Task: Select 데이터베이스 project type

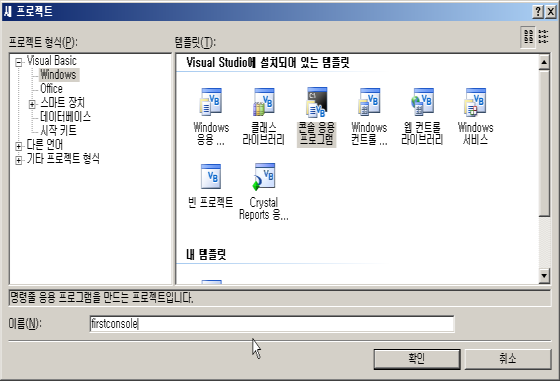Action: [65, 116]
